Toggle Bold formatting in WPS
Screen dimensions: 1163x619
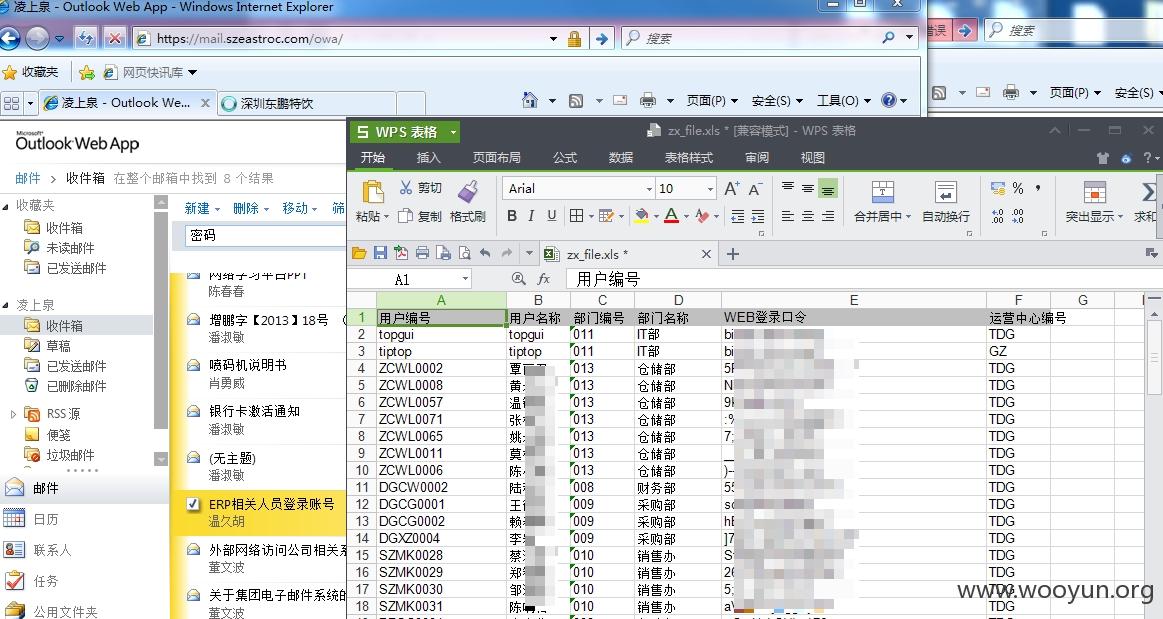point(512,216)
